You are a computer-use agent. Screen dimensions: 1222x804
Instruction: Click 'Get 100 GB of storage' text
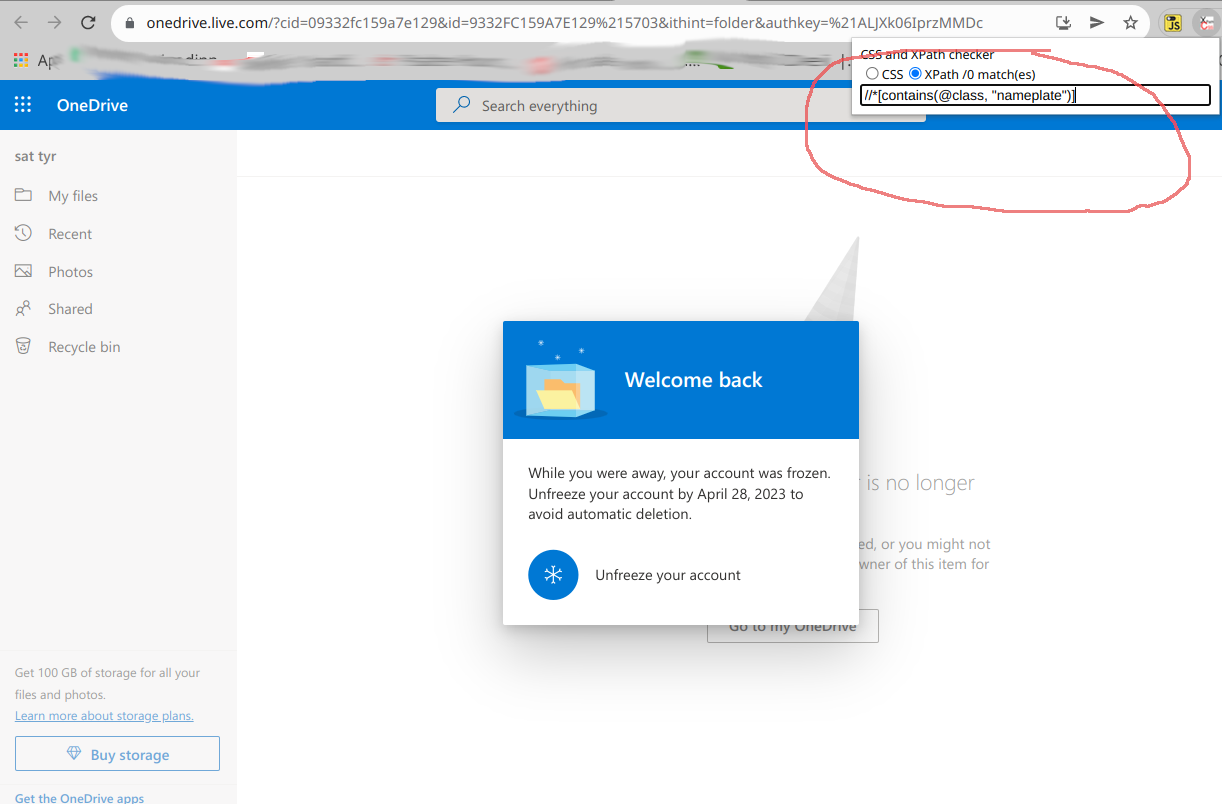pos(107,684)
